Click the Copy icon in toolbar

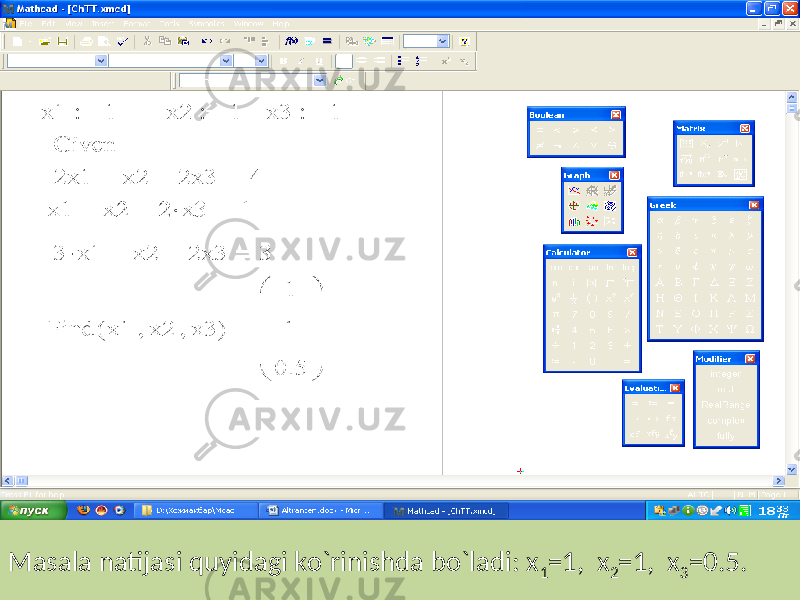pos(165,41)
